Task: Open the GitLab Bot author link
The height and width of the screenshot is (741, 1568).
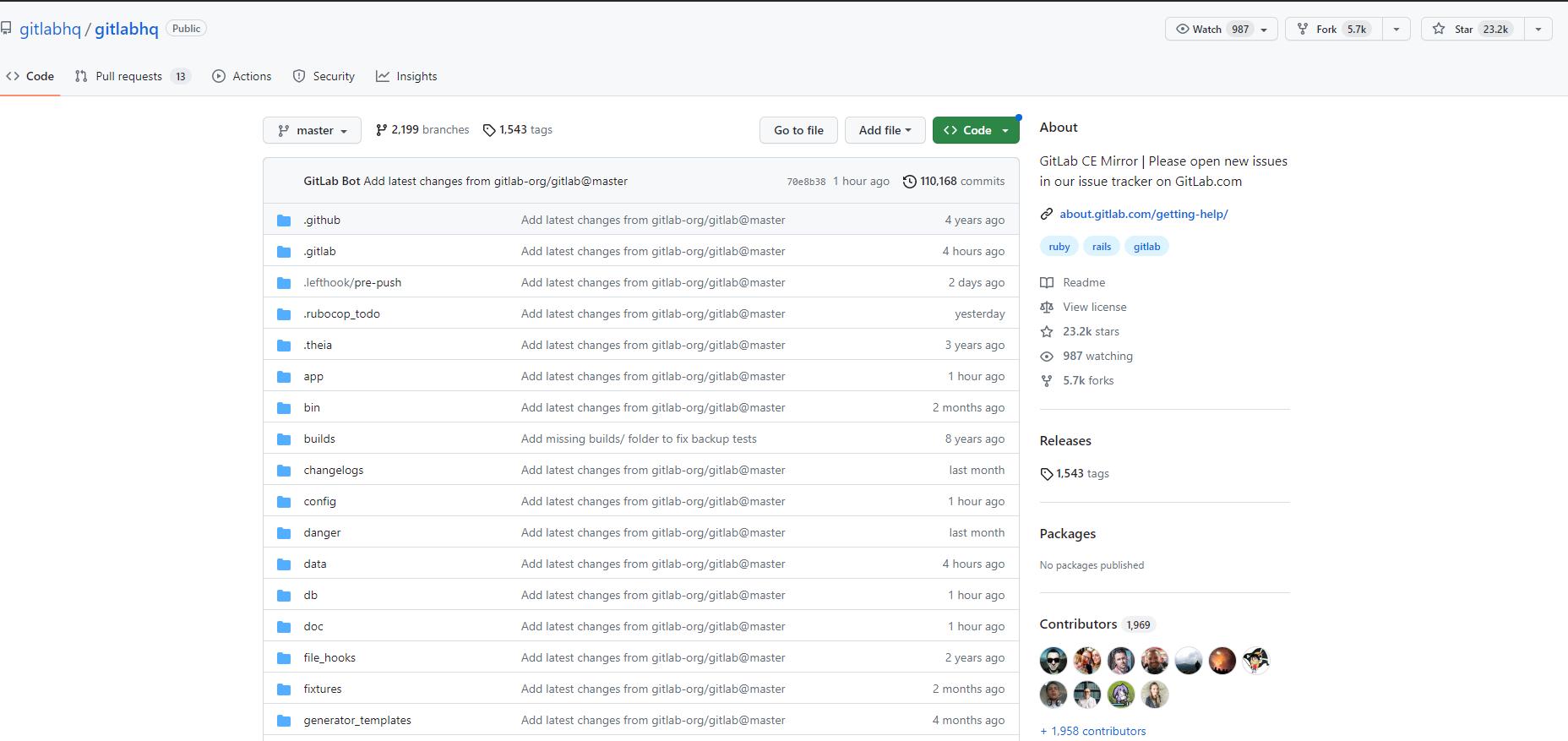Action: tap(332, 181)
